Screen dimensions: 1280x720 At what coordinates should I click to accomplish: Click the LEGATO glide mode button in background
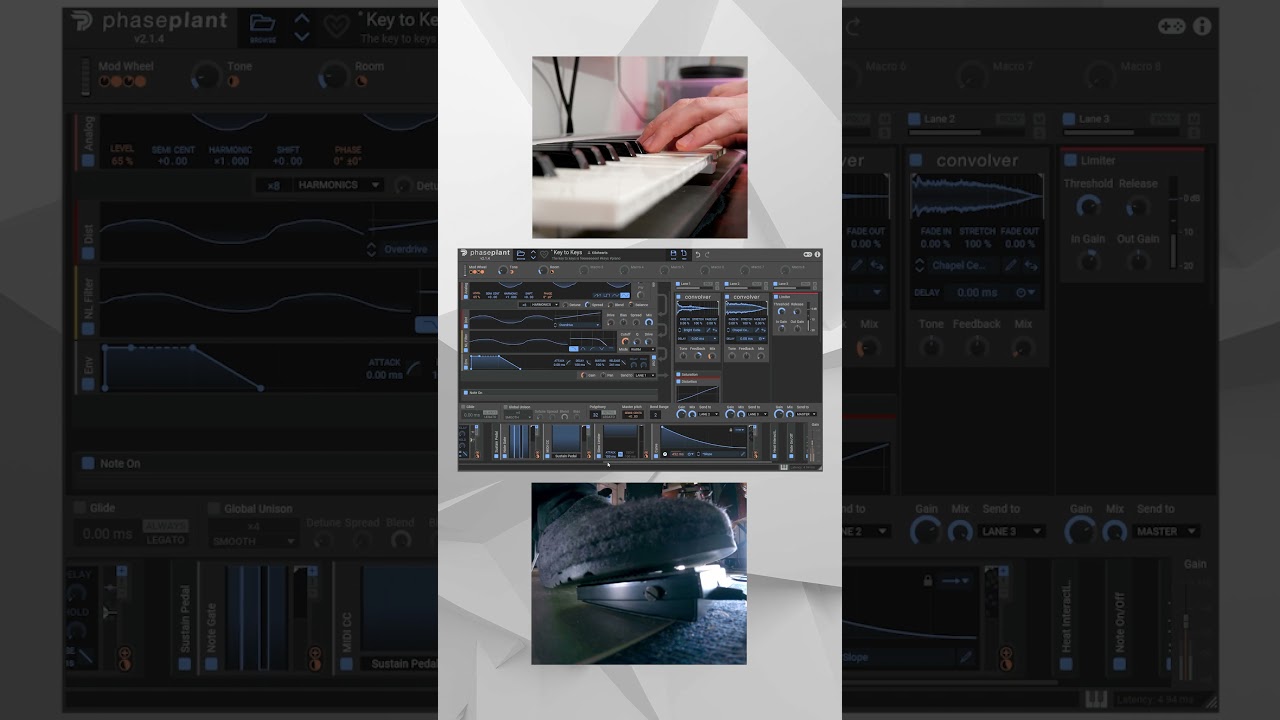165,539
